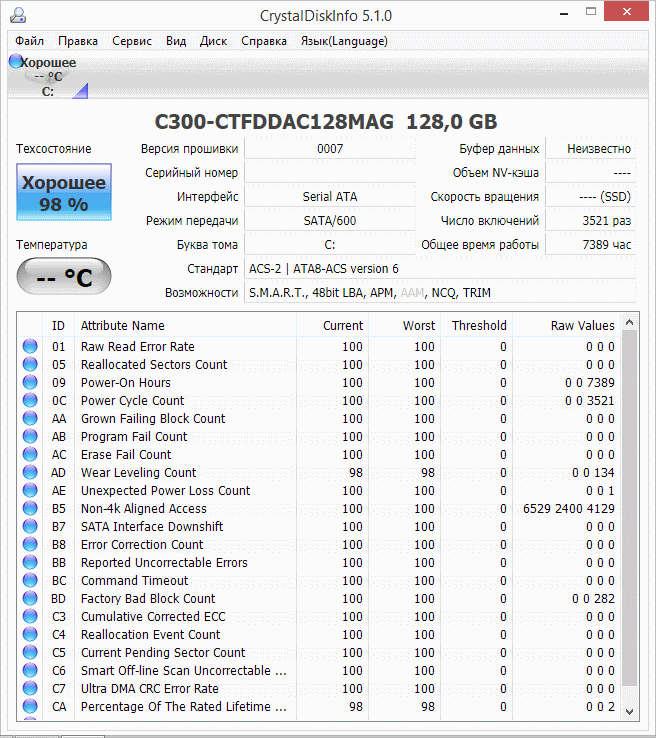Click the attribute list scroll-up arrow
The width and height of the screenshot is (656, 738).
click(x=630, y=322)
